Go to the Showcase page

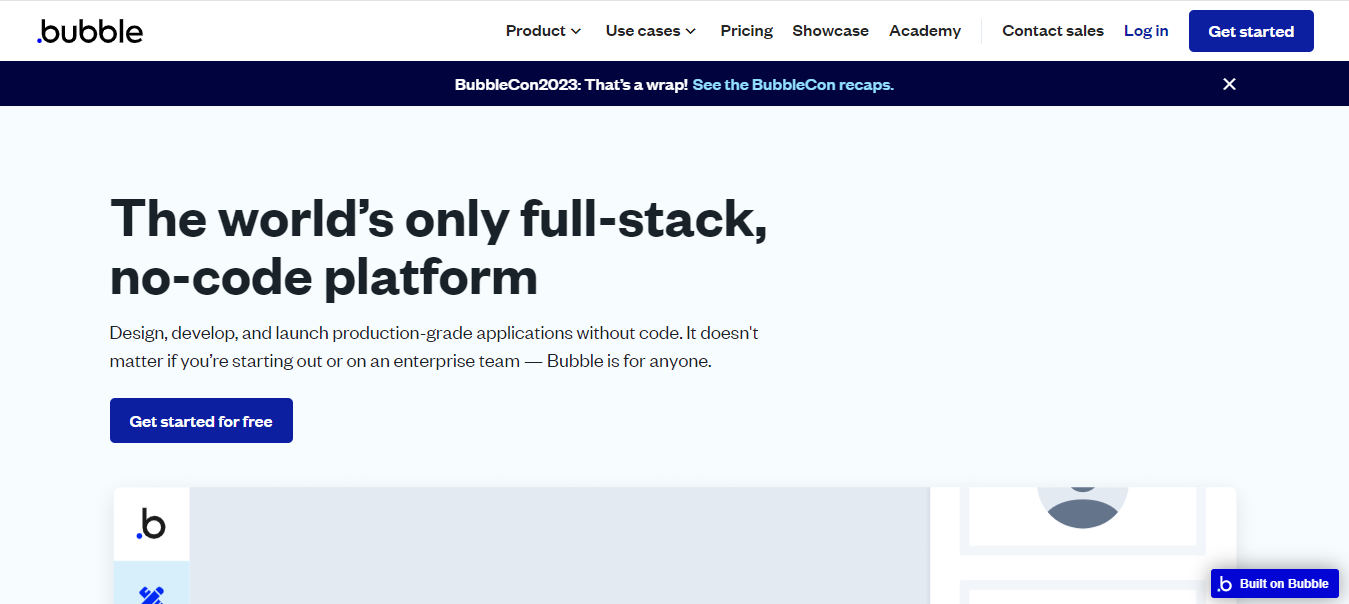pyautogui.click(x=830, y=31)
